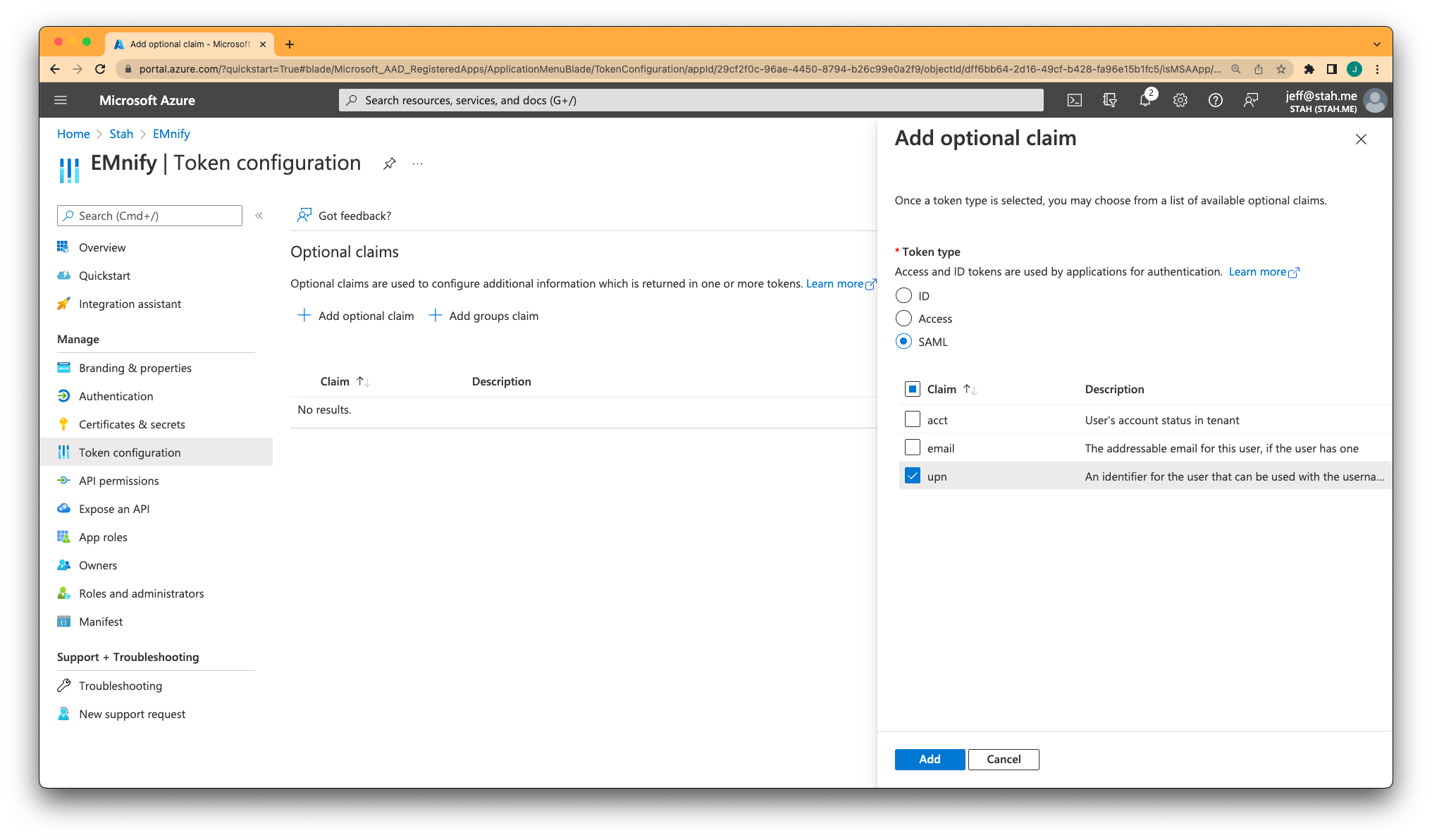
Task: Open the Azure portal hamburger menu
Action: [61, 100]
